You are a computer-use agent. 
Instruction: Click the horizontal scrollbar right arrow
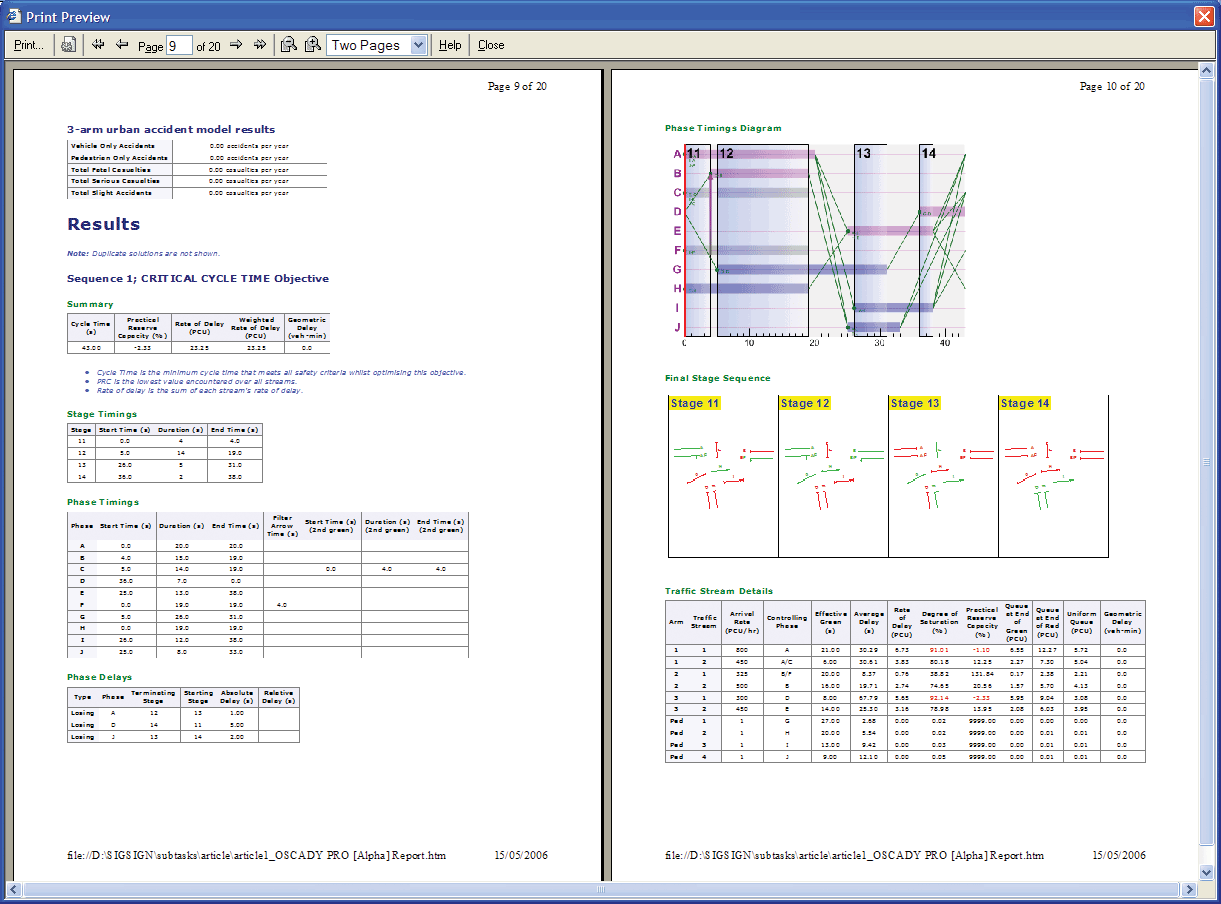coord(1190,889)
